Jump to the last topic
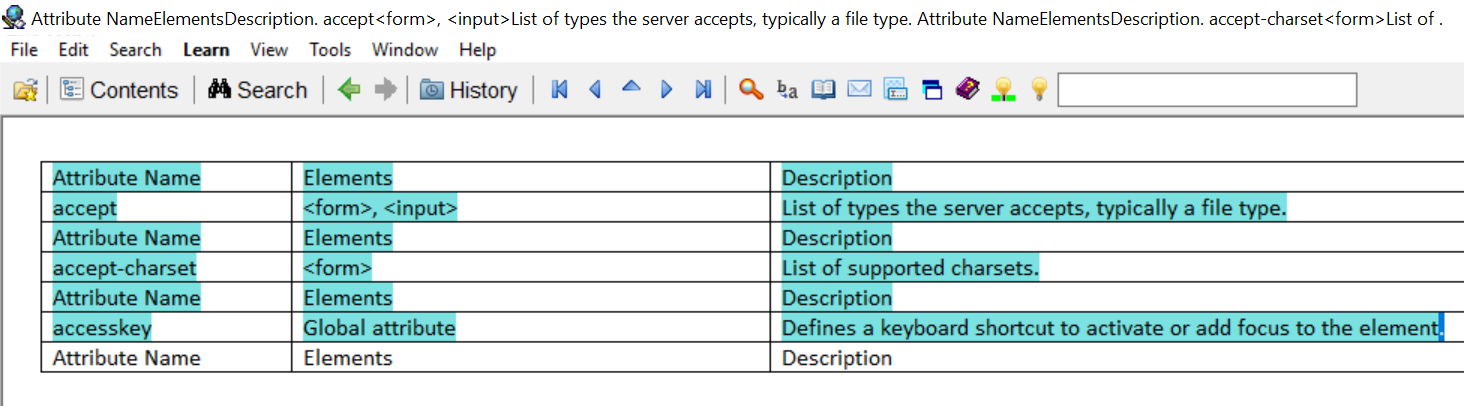 tap(703, 90)
